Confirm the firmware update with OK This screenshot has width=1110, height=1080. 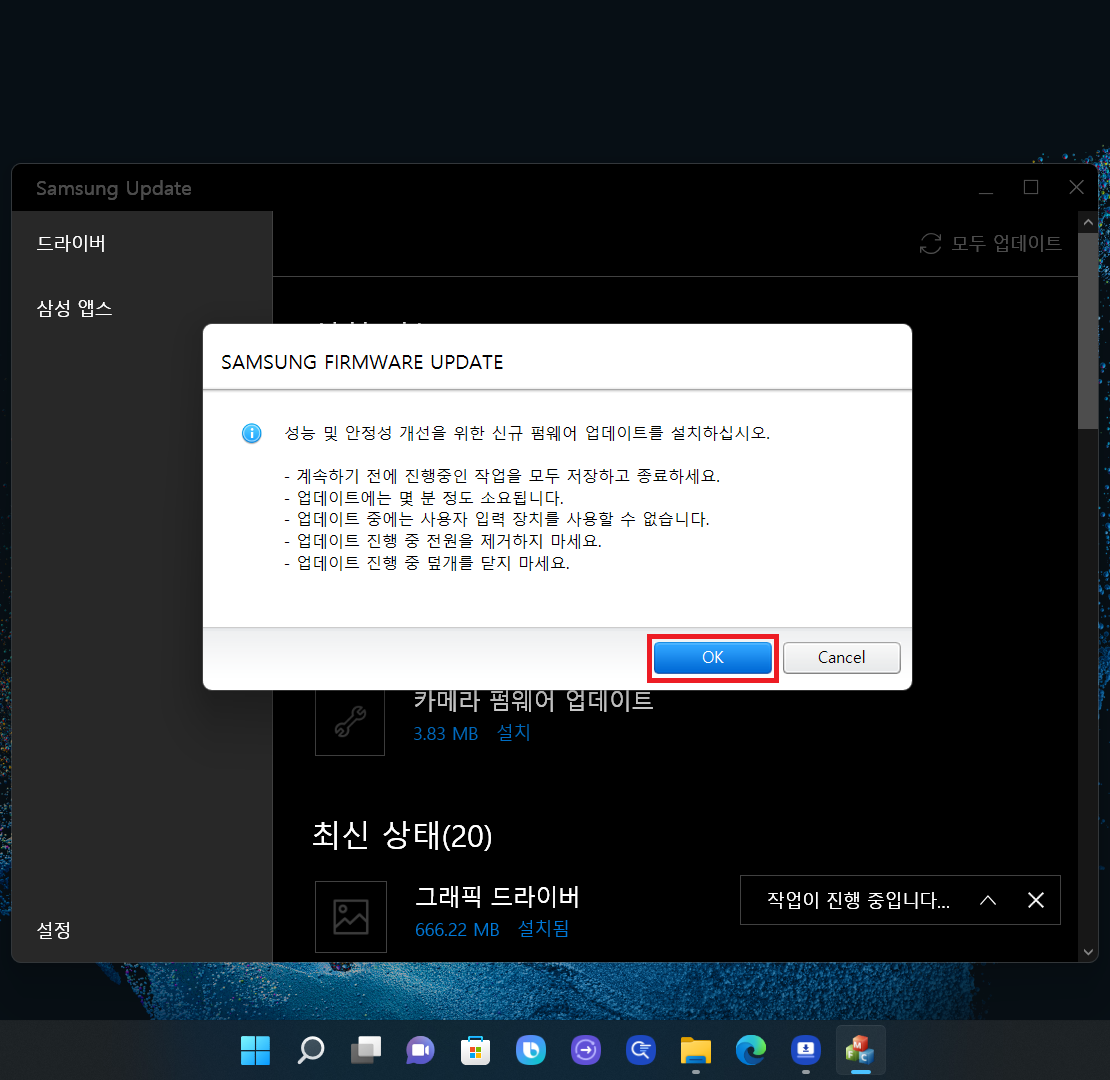(x=712, y=657)
